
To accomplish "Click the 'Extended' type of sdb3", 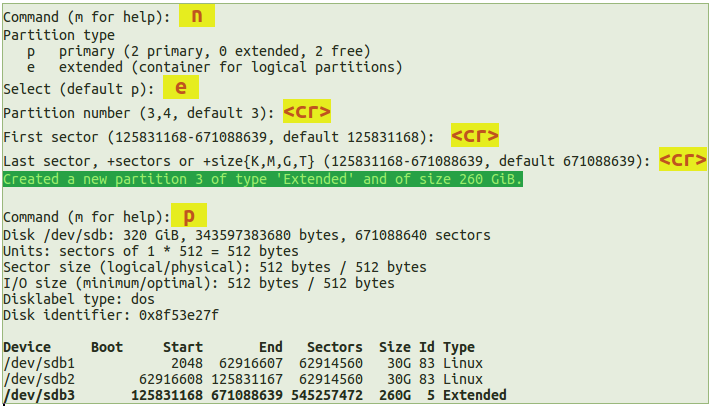I will point(474,395).
